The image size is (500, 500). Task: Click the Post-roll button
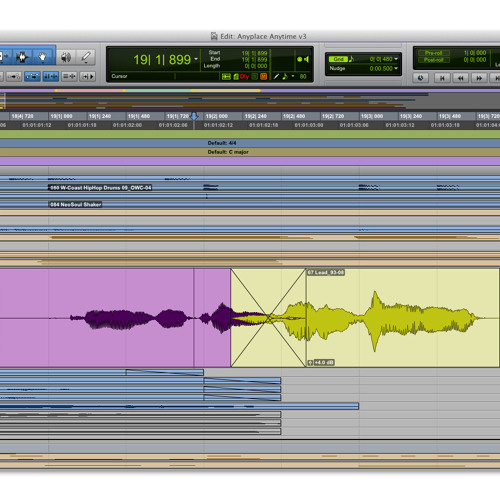434,60
